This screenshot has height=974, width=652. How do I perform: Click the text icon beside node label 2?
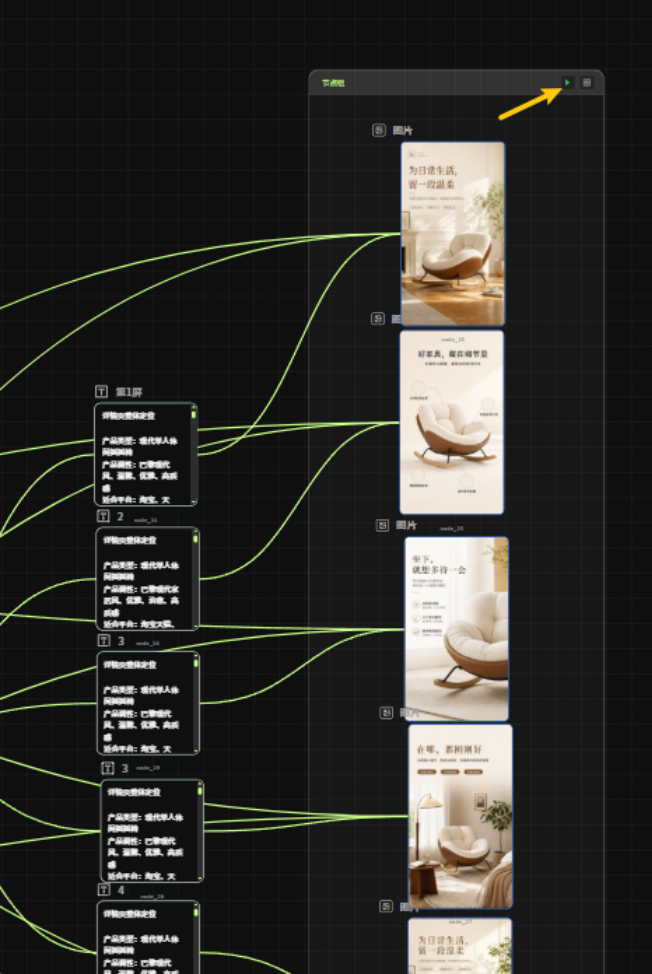click(x=103, y=516)
